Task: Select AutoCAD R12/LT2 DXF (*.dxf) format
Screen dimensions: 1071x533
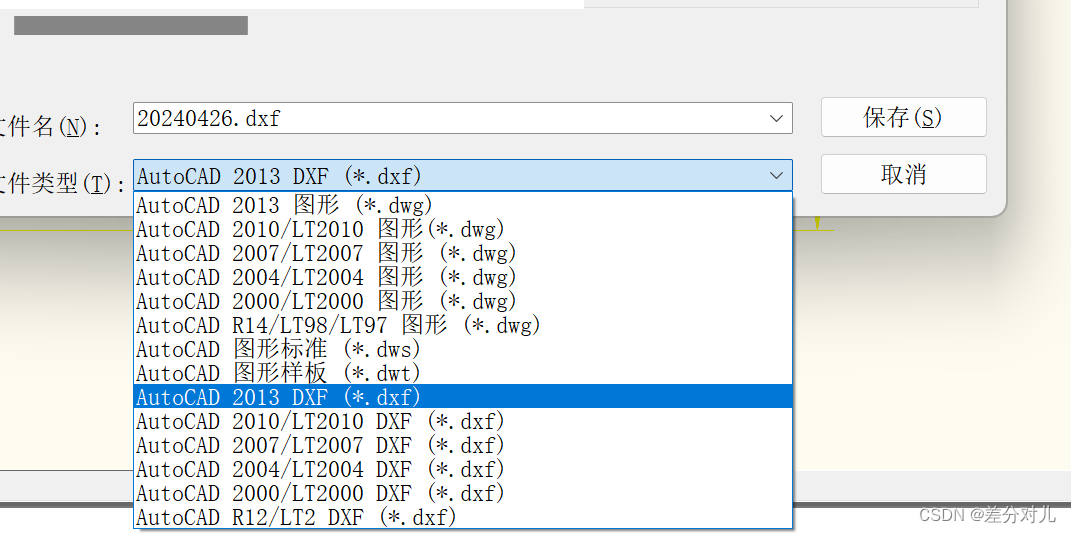Action: pyautogui.click(x=463, y=517)
